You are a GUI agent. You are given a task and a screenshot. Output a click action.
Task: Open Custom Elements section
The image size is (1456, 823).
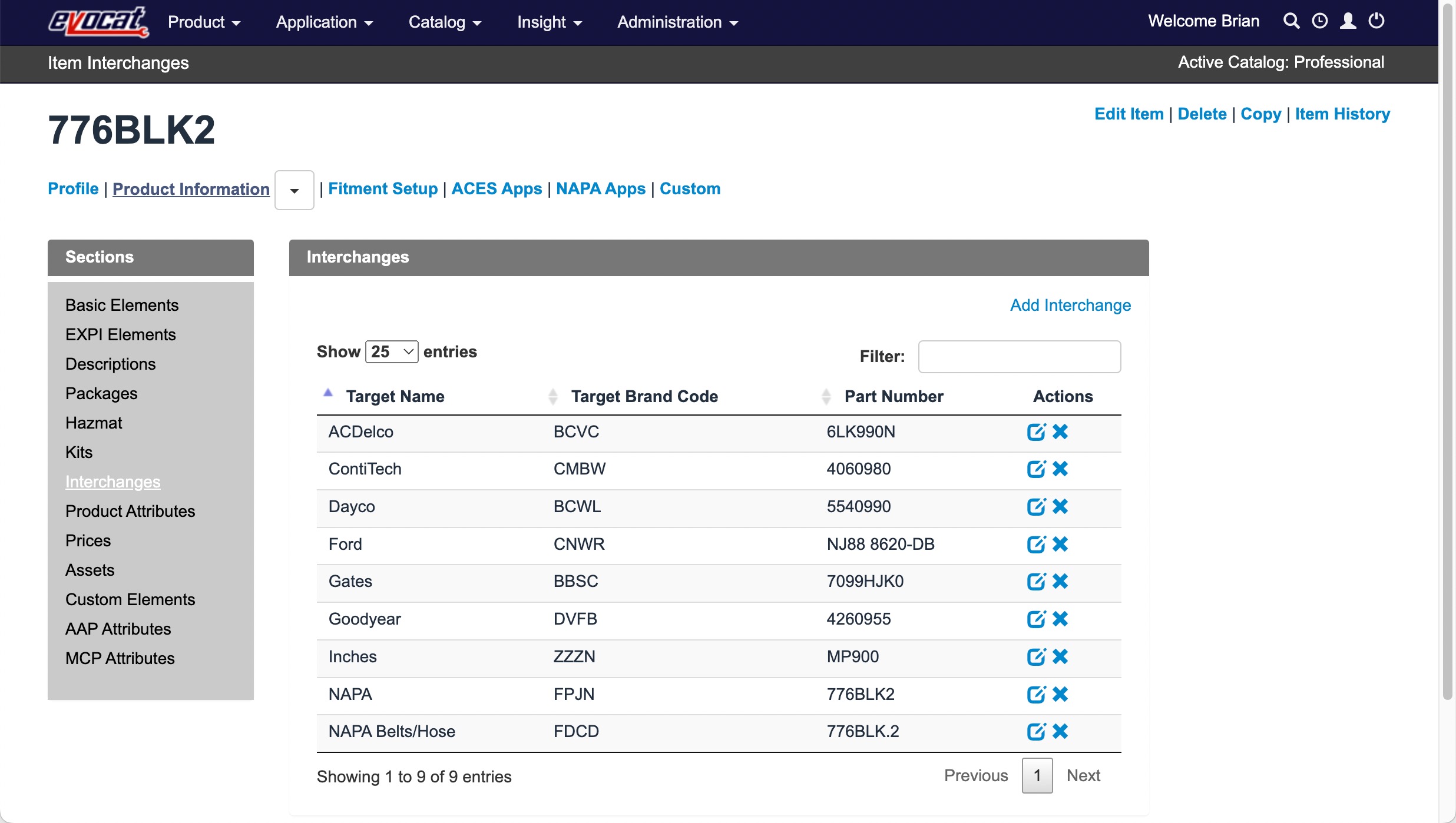point(130,599)
